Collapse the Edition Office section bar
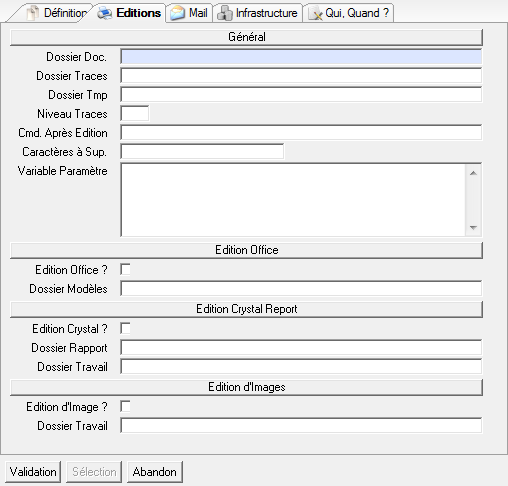The width and height of the screenshot is (508, 486). click(x=246, y=250)
